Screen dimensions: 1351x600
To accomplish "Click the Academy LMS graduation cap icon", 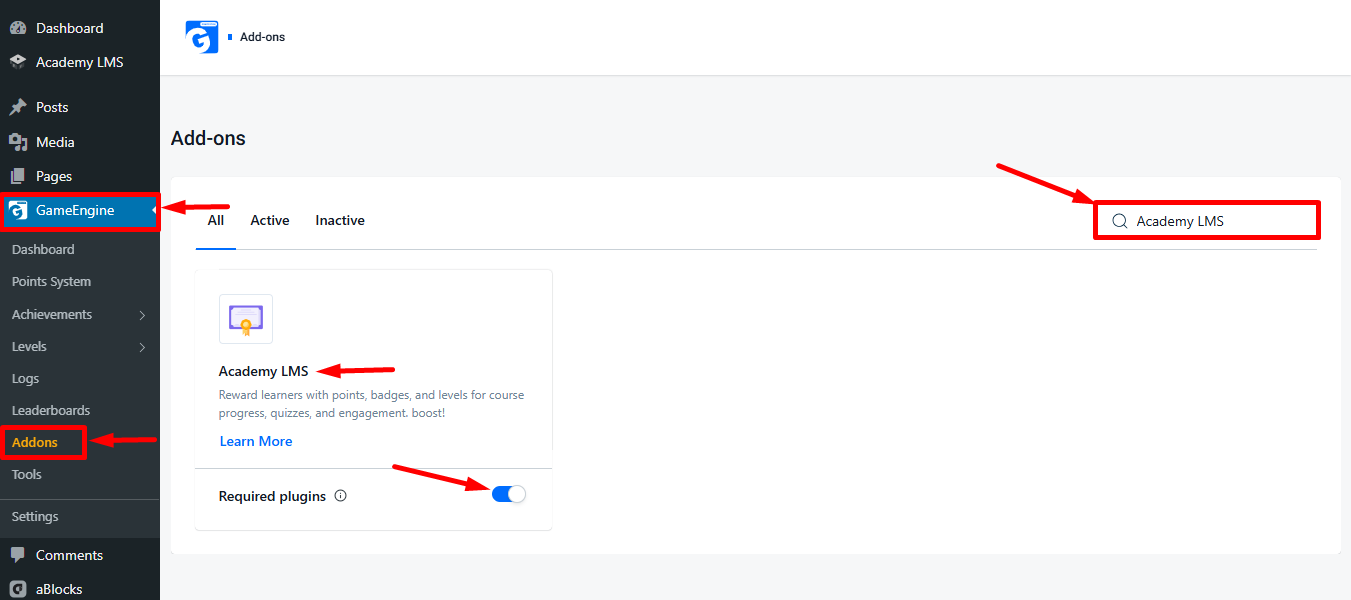I will tap(18, 62).
